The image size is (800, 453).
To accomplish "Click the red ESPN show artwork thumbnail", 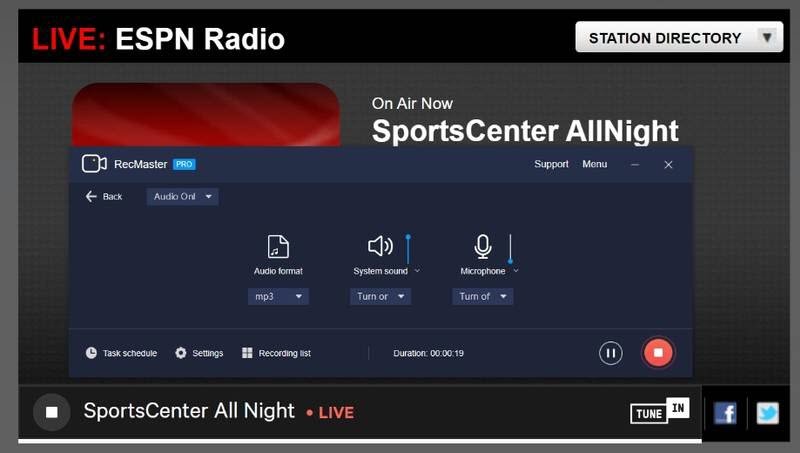I will coord(206,115).
